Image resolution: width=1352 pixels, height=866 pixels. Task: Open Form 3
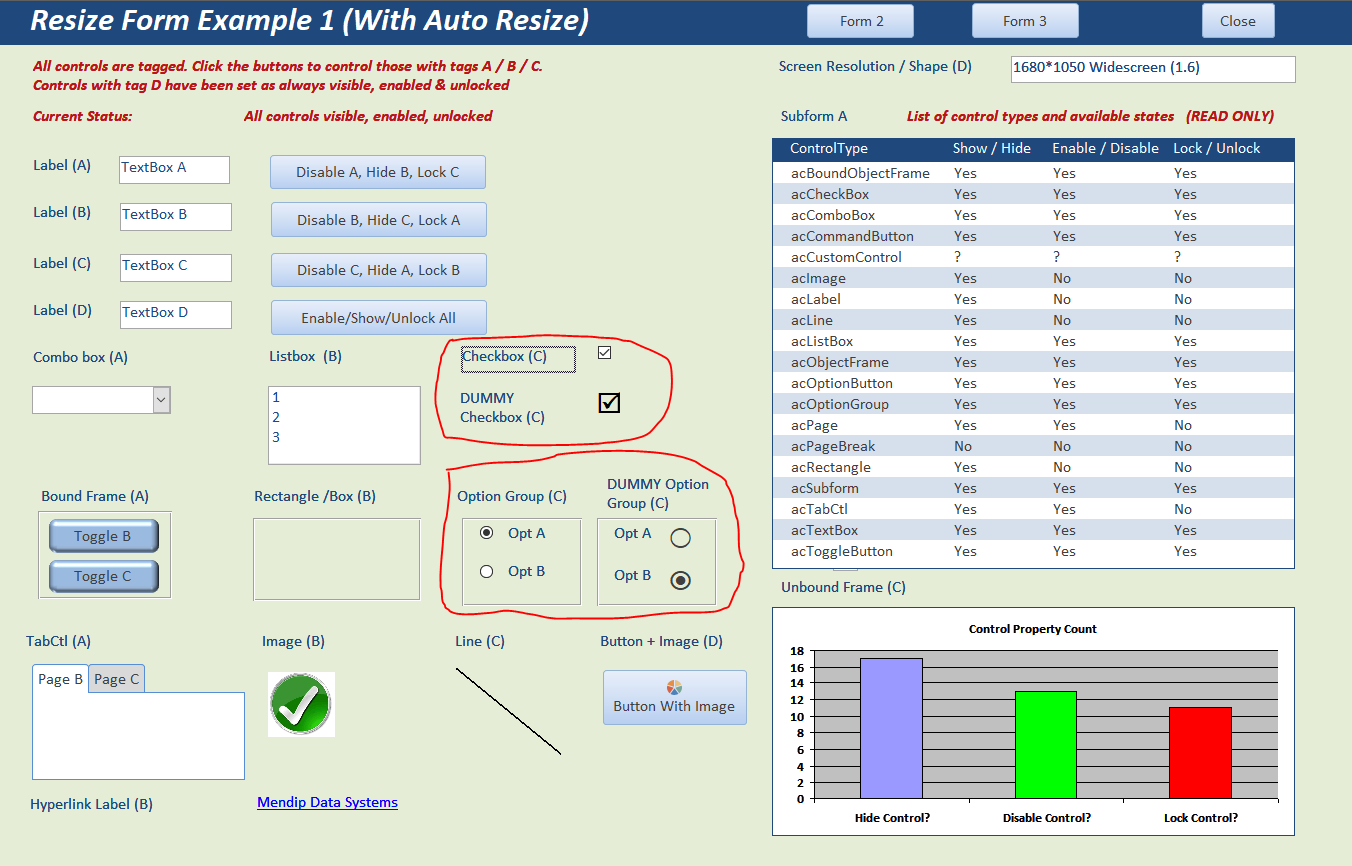1024,21
